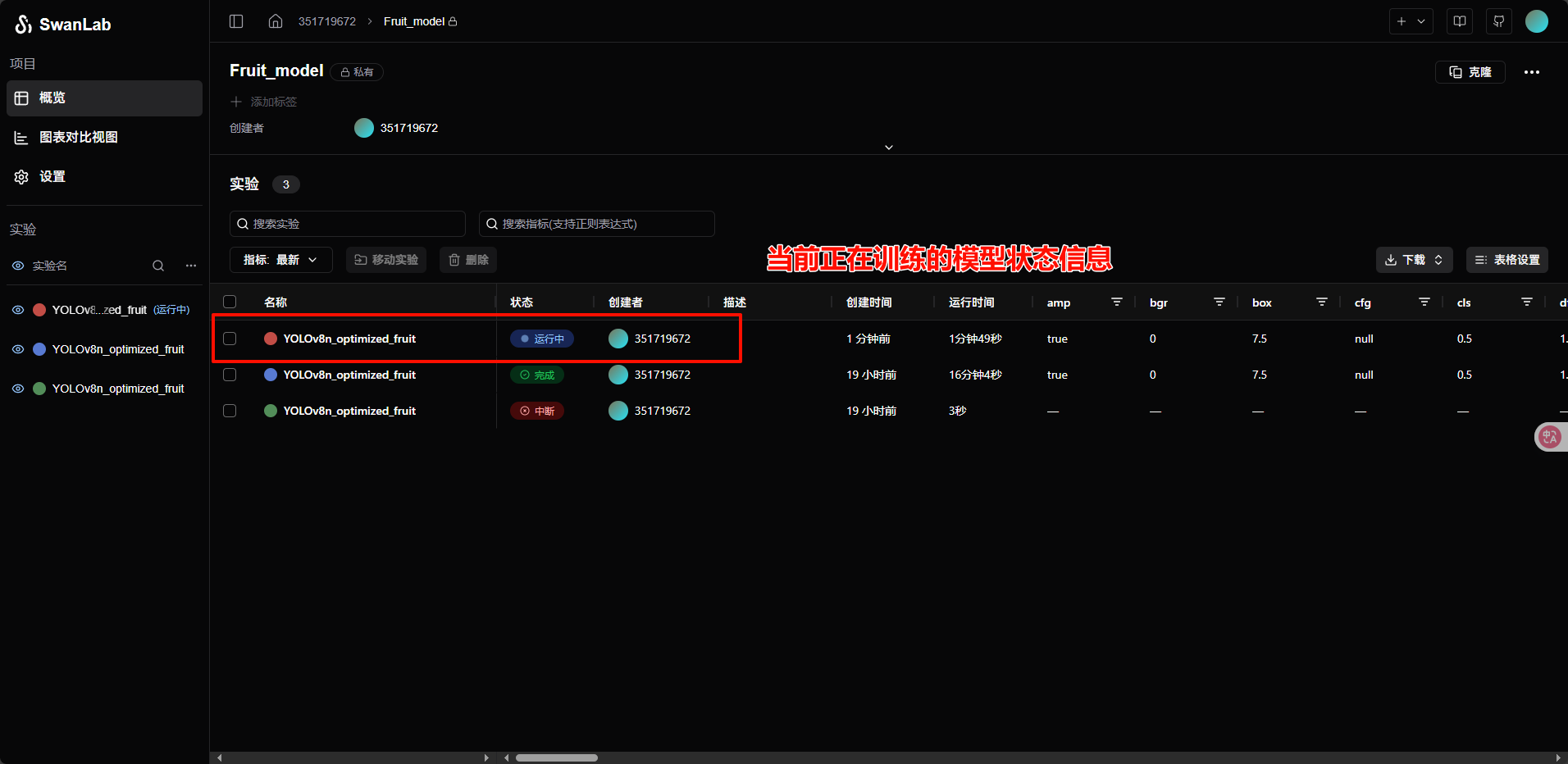Open bgr column filter icon
This screenshot has width=1568, height=764.
(x=1219, y=302)
